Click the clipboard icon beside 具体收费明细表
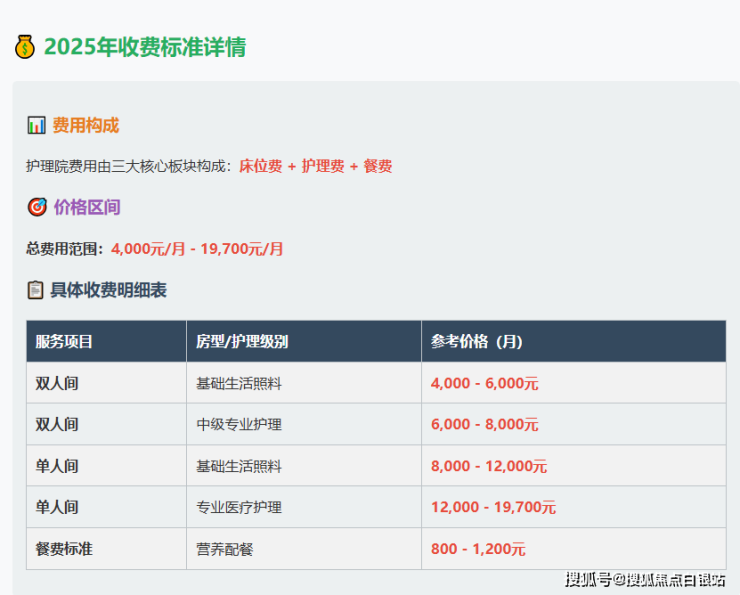The width and height of the screenshot is (740, 595). (36, 290)
